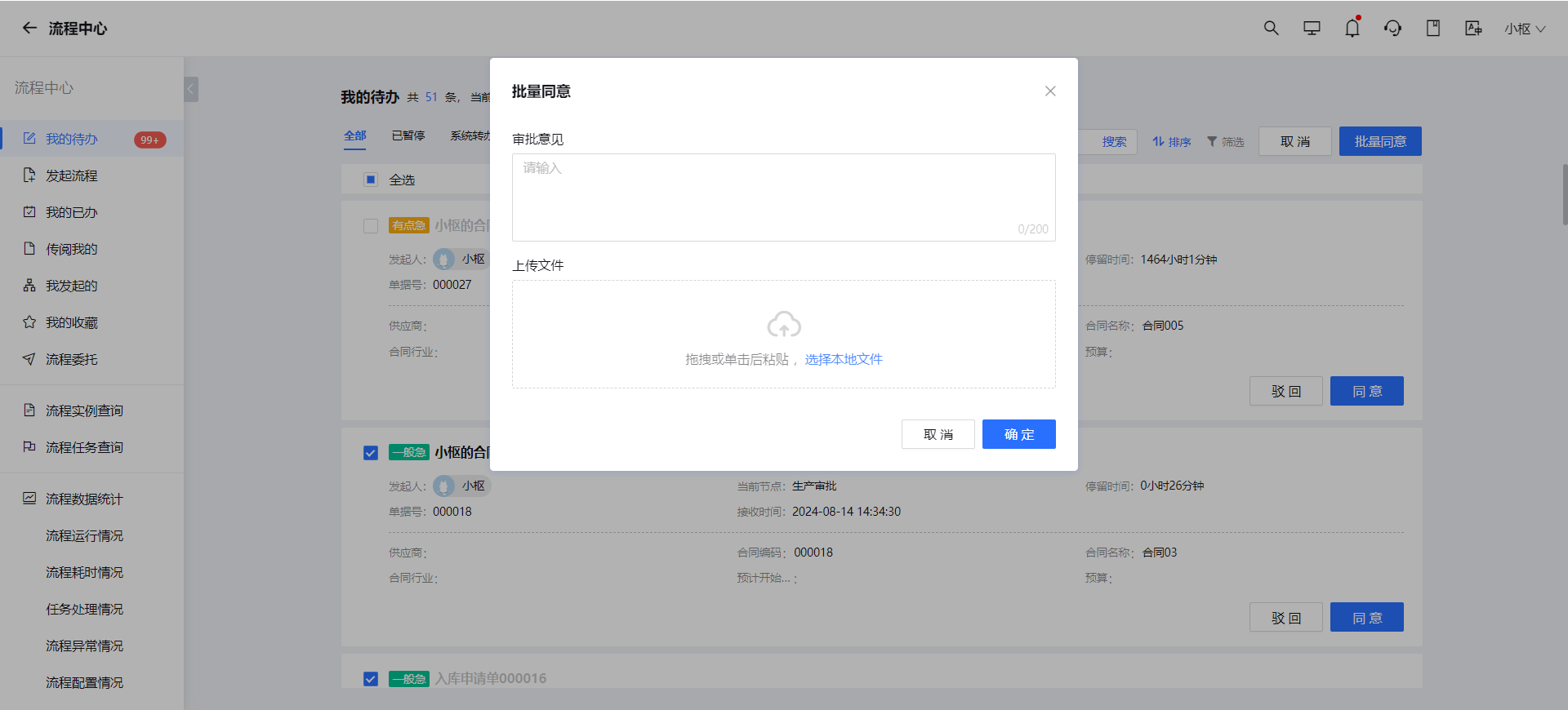This screenshot has height=710, width=1568.
Task: Click the 发起流程 document icon
Action: coord(29,175)
